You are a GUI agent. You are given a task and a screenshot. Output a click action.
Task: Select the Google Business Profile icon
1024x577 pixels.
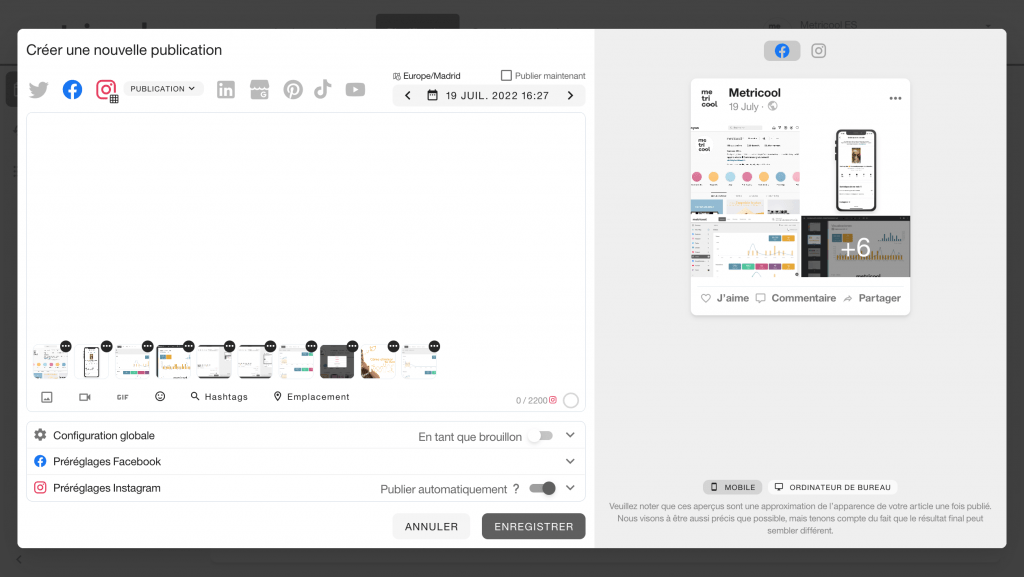point(259,89)
